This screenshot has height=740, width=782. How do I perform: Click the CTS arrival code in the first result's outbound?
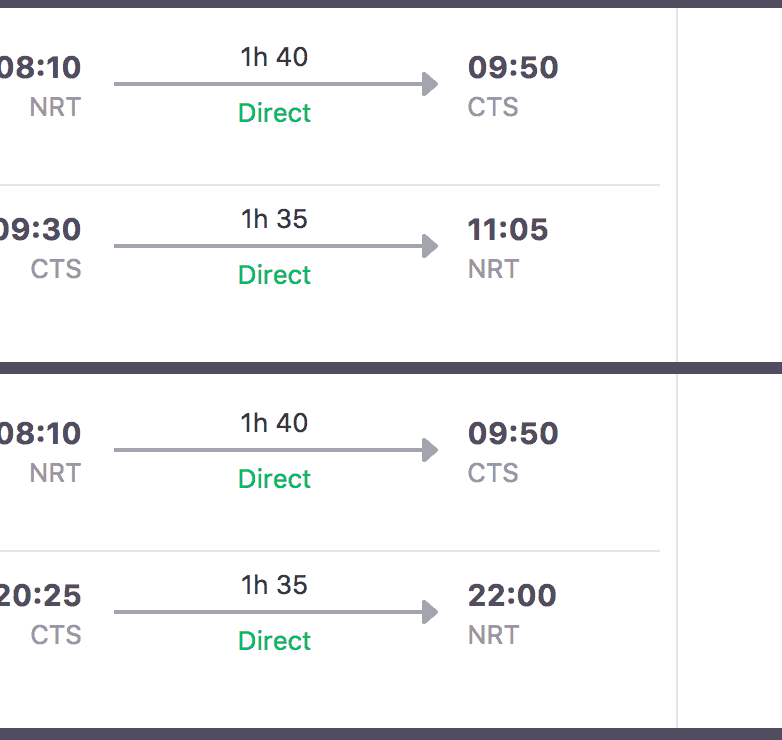[493, 107]
